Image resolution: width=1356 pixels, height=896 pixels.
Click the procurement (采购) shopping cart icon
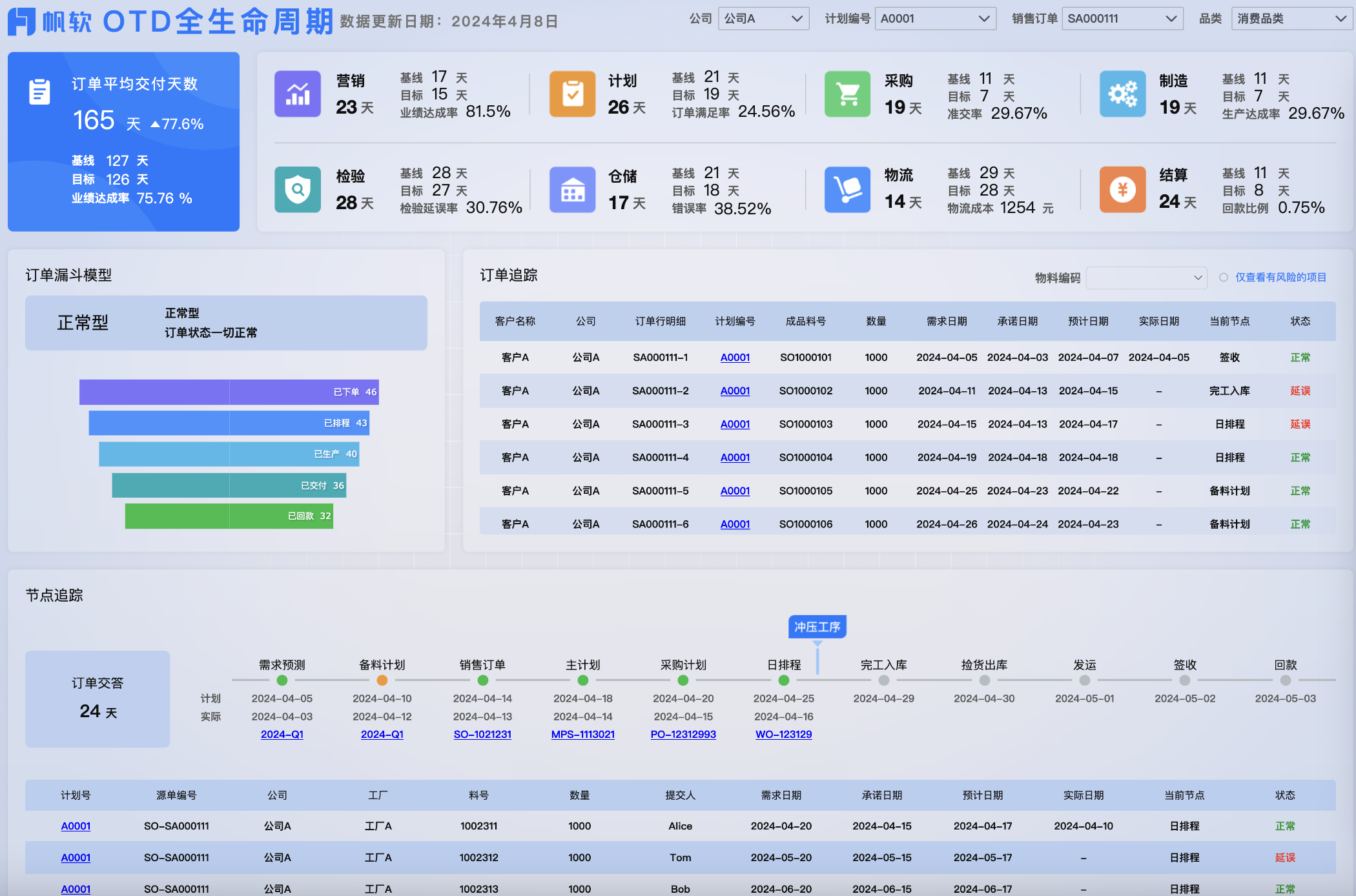point(847,94)
